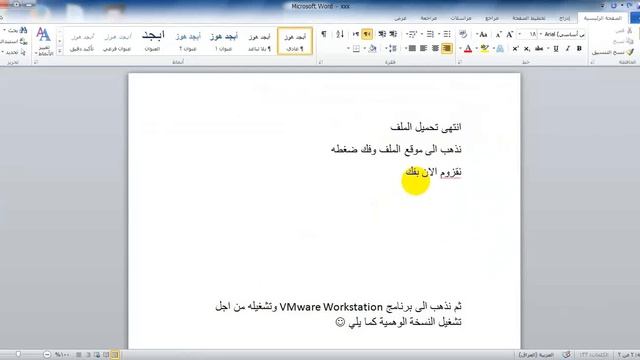
Task: Apply yellow text highlight color
Action: (484, 49)
